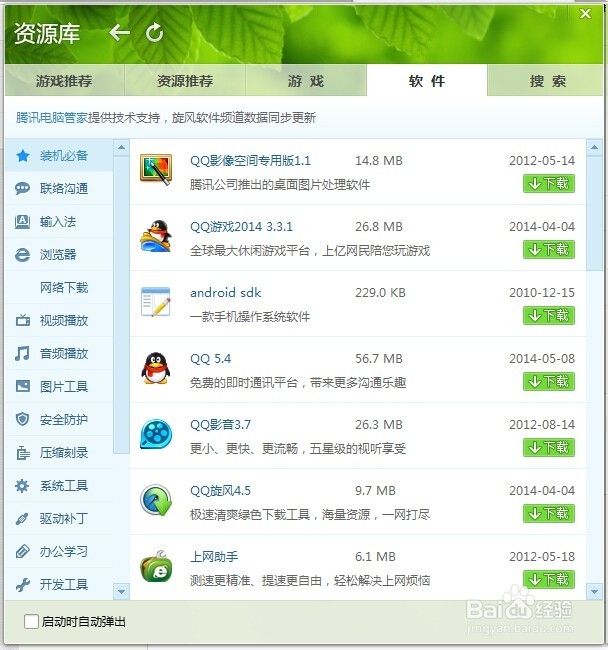
Task: Close the 资源库 window
Action: (x=585, y=14)
